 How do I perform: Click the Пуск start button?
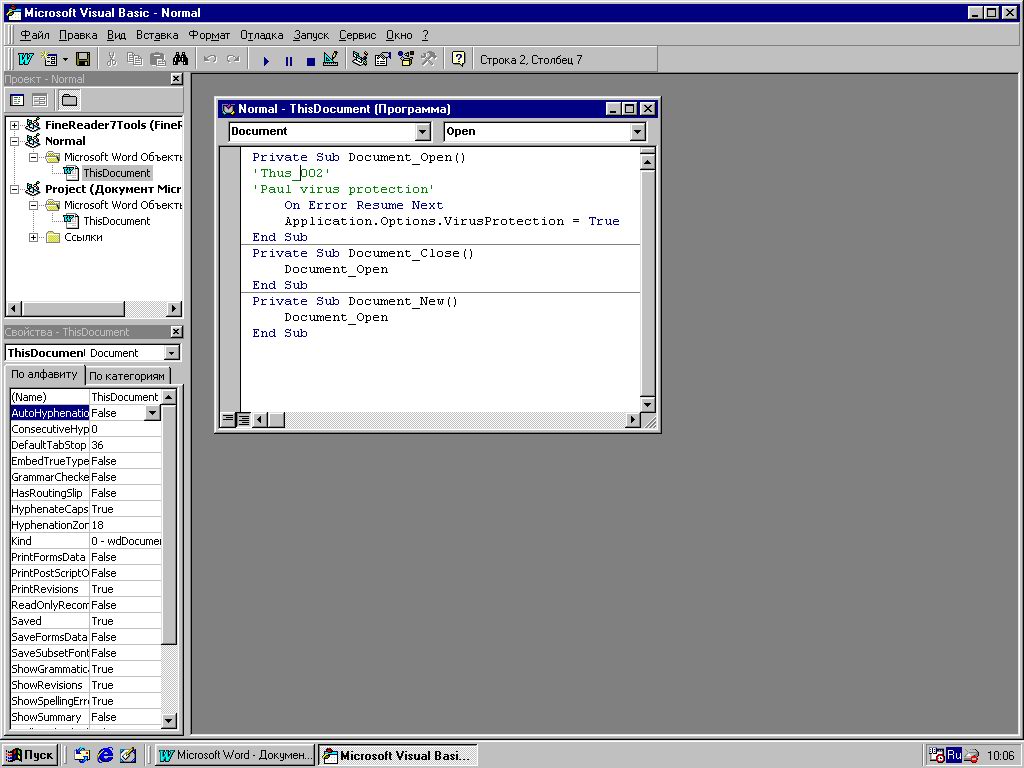point(30,756)
